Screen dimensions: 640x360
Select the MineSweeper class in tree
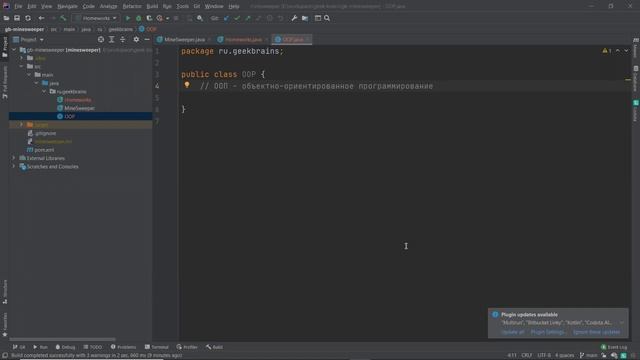tap(79, 108)
